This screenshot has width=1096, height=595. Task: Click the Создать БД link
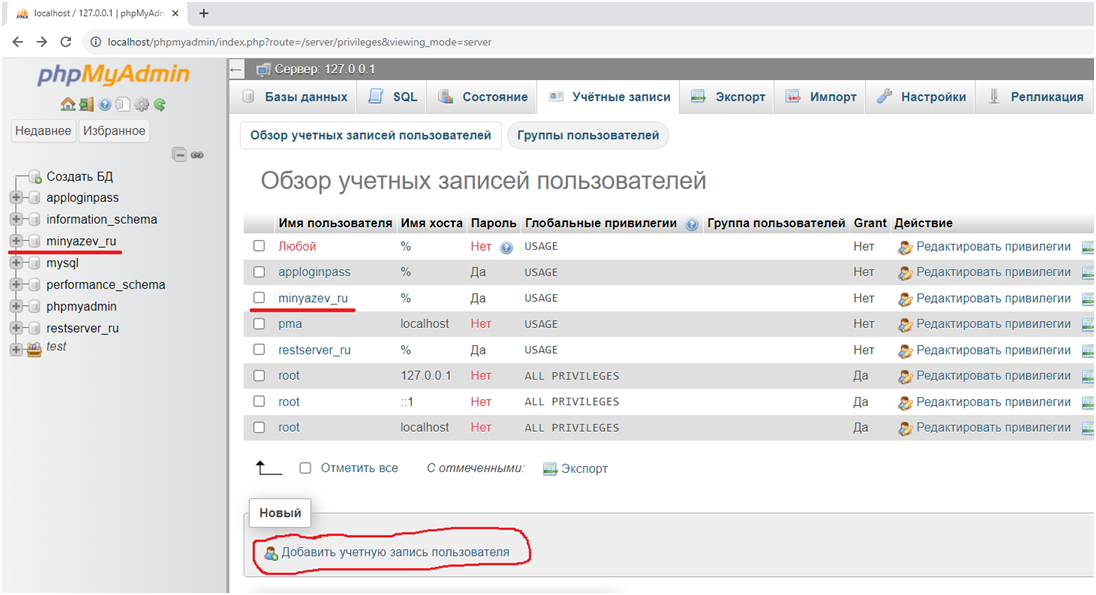[x=80, y=177]
